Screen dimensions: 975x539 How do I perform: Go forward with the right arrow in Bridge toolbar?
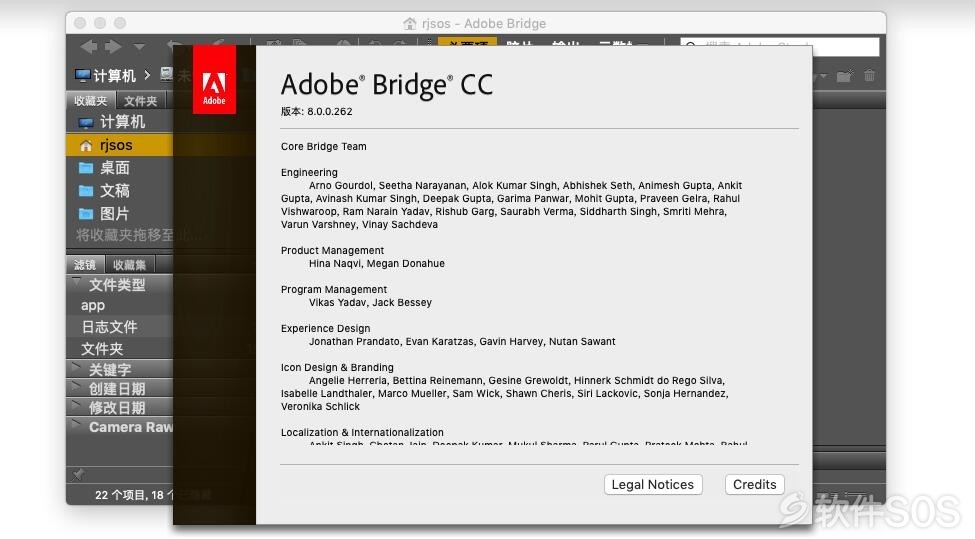pos(113,46)
